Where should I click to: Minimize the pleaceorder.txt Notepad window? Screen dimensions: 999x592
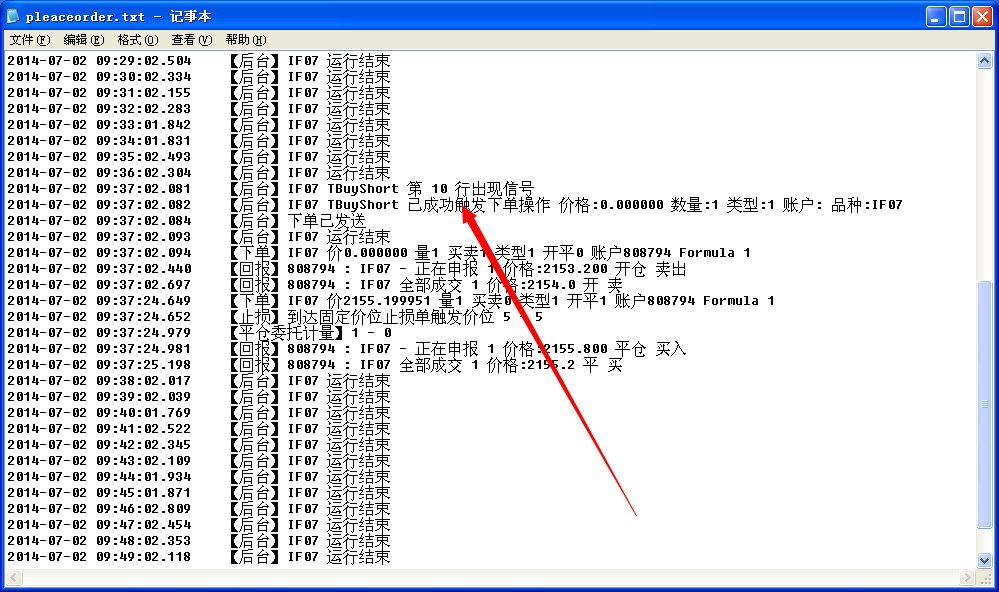(x=935, y=17)
